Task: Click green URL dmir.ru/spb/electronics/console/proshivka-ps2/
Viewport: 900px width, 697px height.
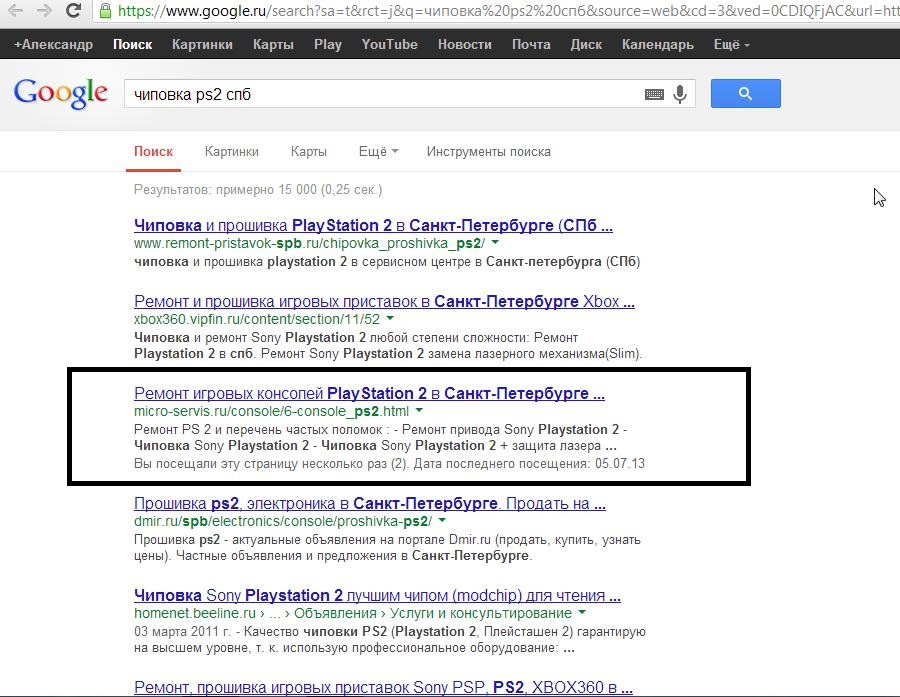Action: tap(283, 521)
